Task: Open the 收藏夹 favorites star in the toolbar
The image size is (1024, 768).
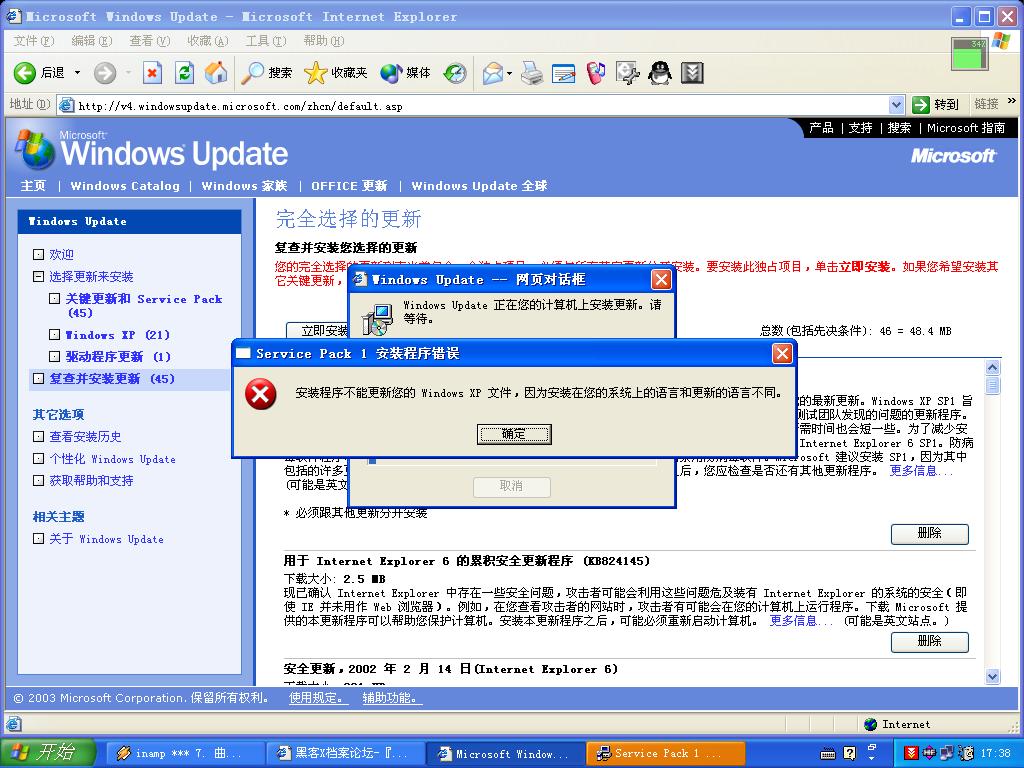Action: [x=336, y=72]
